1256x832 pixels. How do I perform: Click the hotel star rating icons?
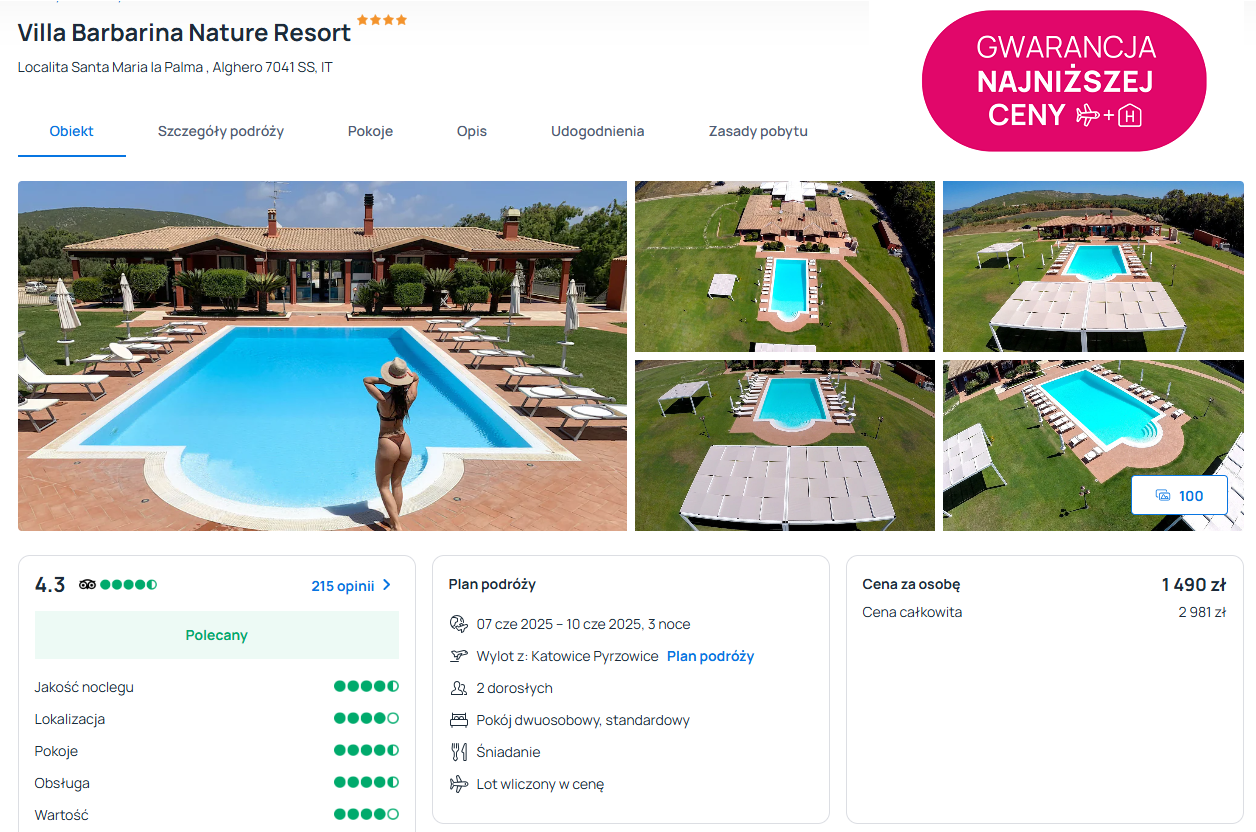382,20
